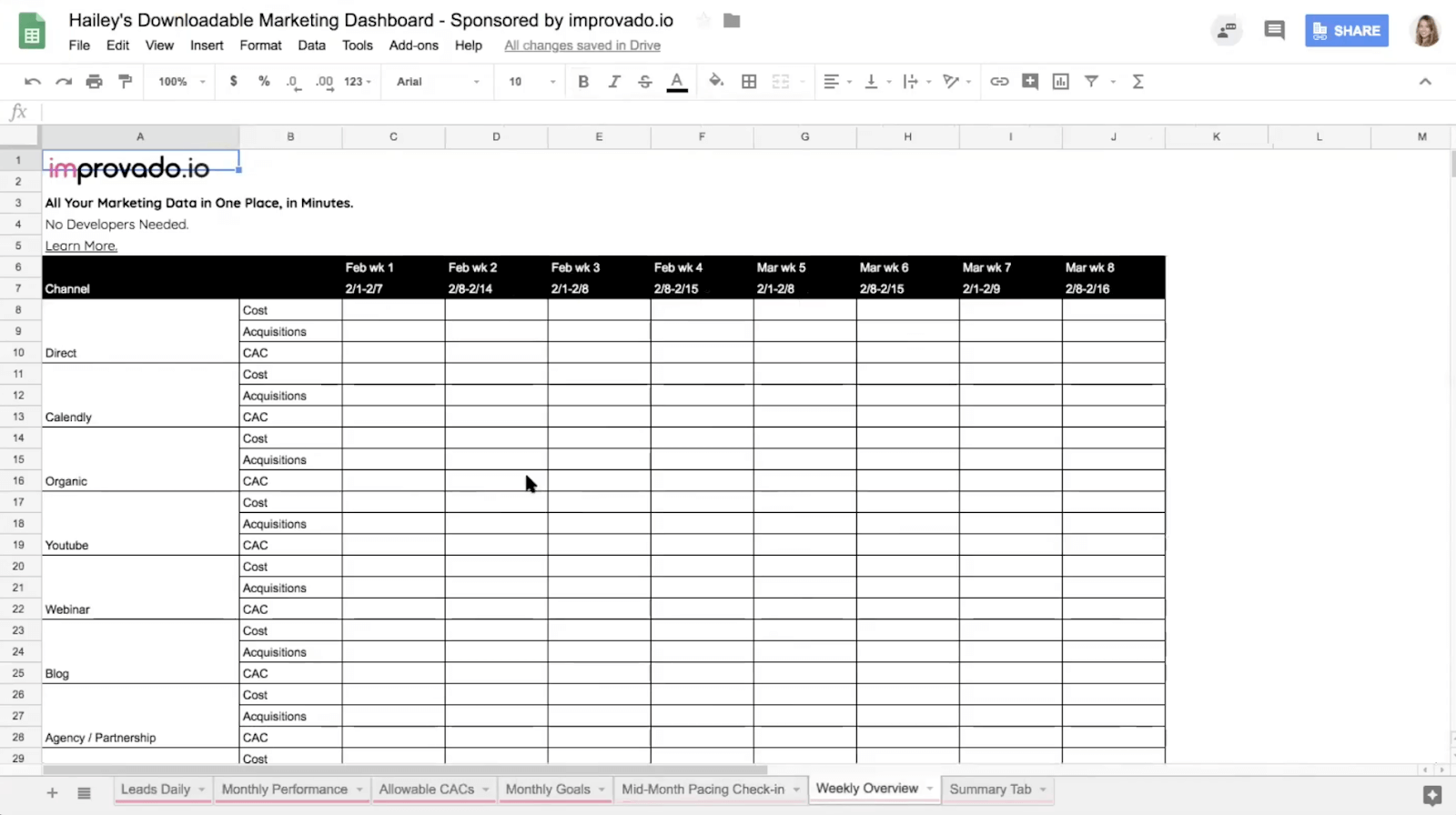Switch to the Monthly Performance tab
Viewport: 1456px width, 815px height.
(x=285, y=790)
